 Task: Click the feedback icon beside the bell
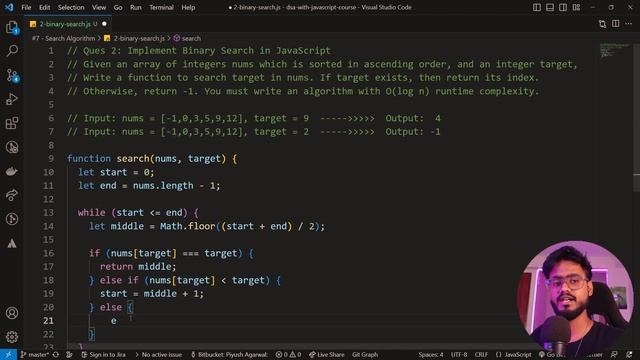point(614,355)
